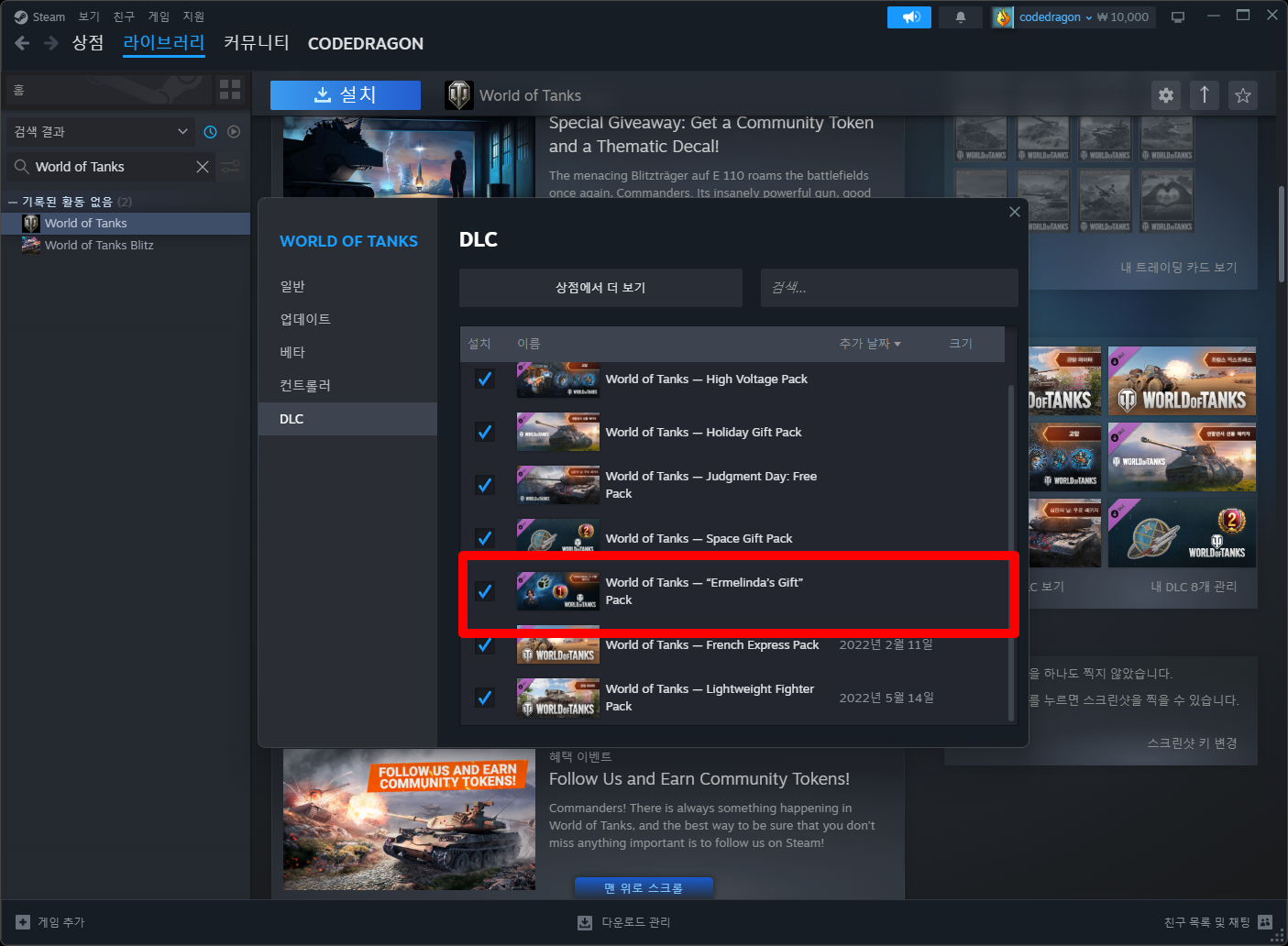Open the notifications bell
Image resolution: width=1288 pixels, height=946 pixels.
961,17
